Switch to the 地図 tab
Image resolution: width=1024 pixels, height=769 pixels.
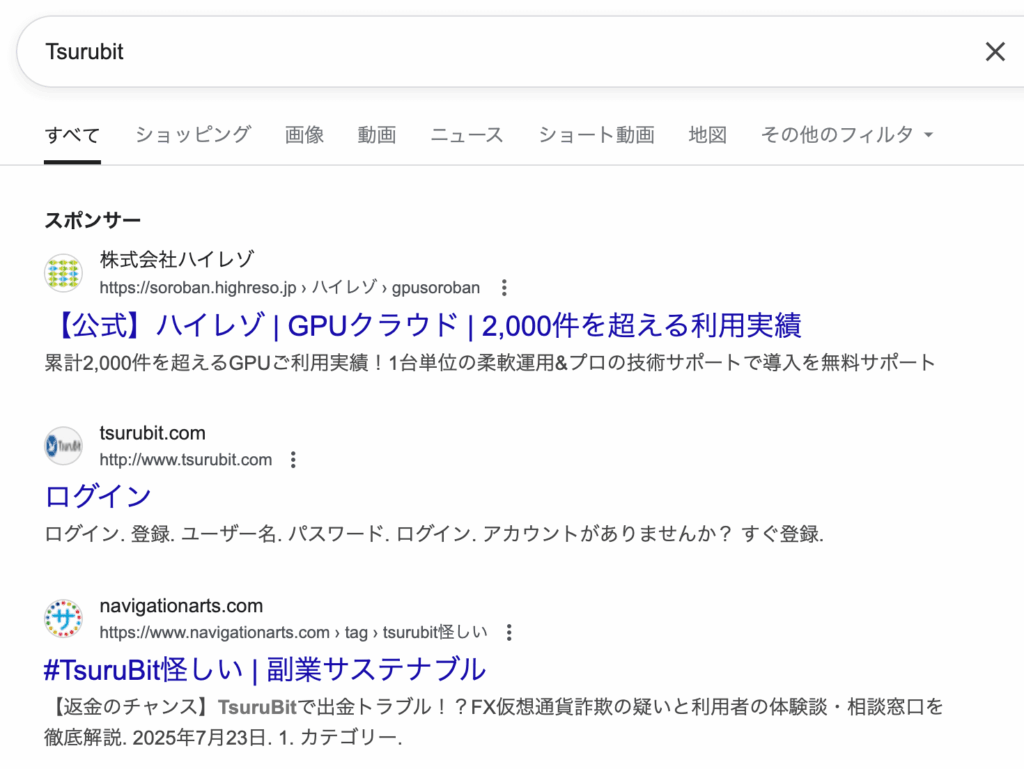pyautogui.click(x=707, y=135)
